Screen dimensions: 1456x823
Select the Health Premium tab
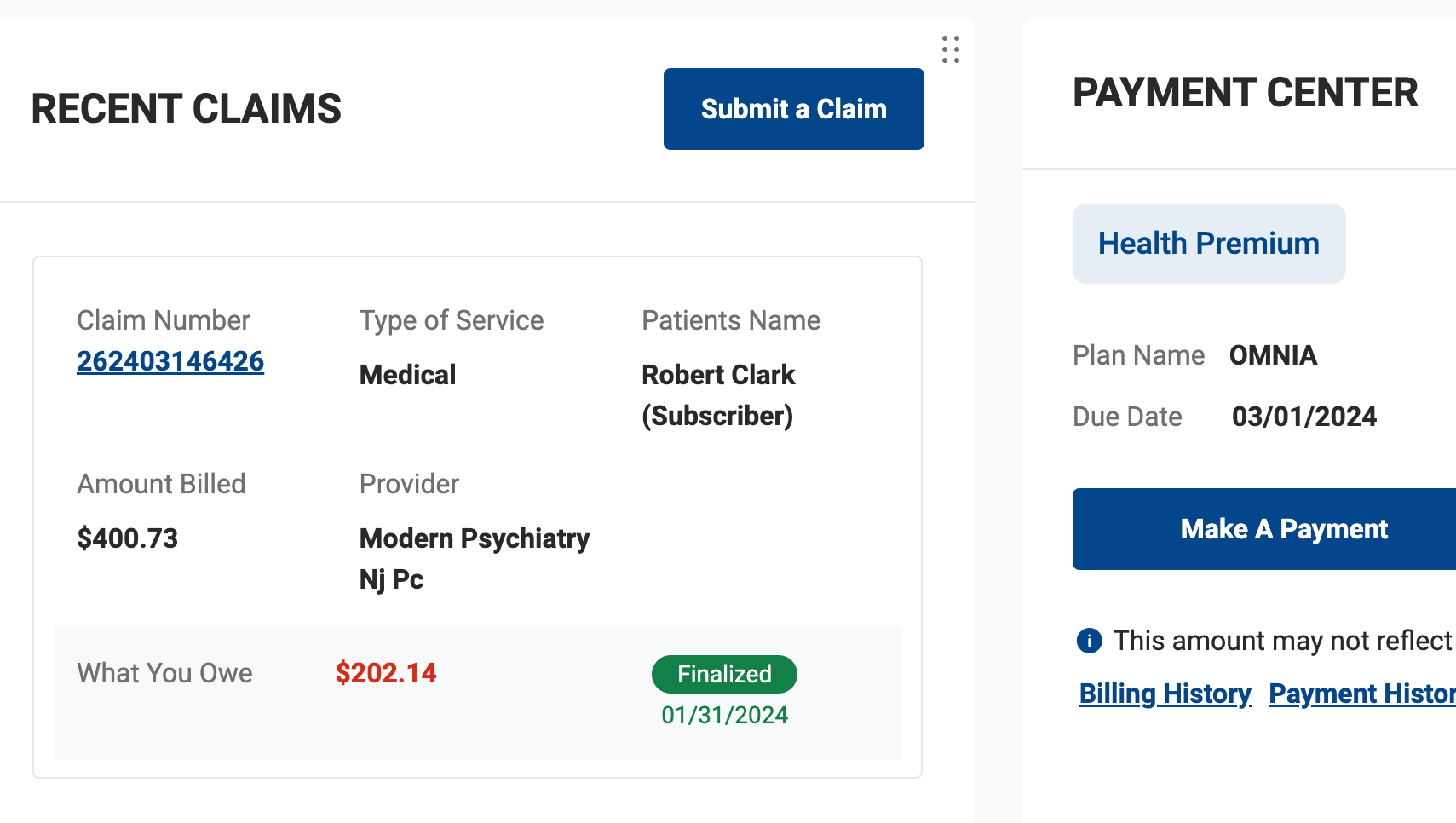(1209, 244)
